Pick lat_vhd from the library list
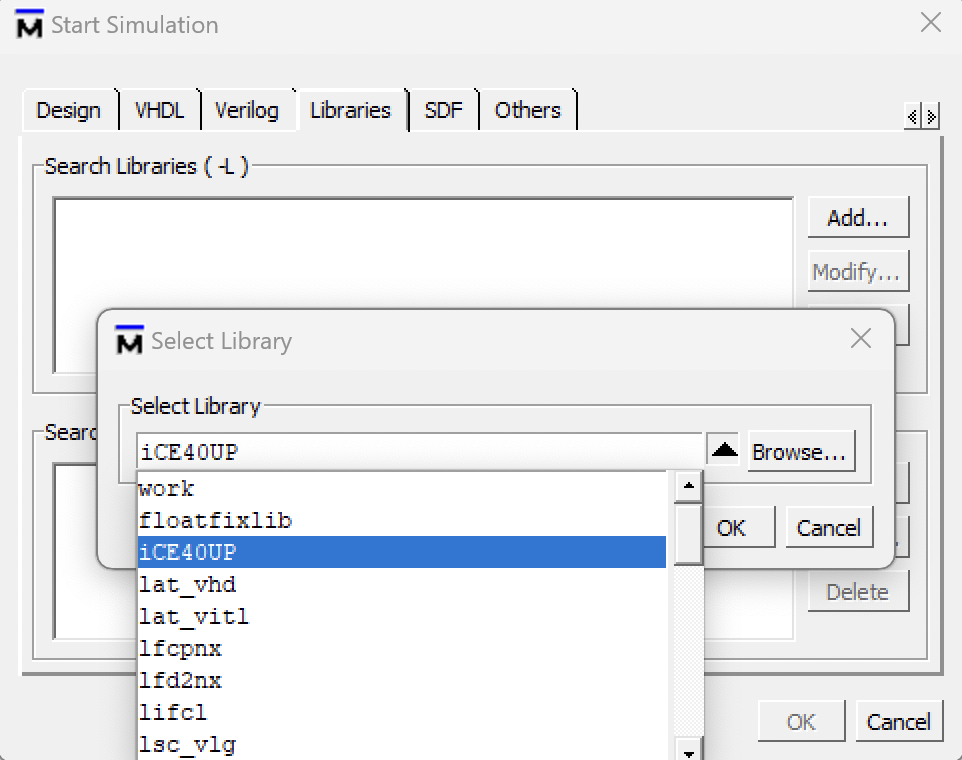Image resolution: width=962 pixels, height=760 pixels. pos(402,585)
